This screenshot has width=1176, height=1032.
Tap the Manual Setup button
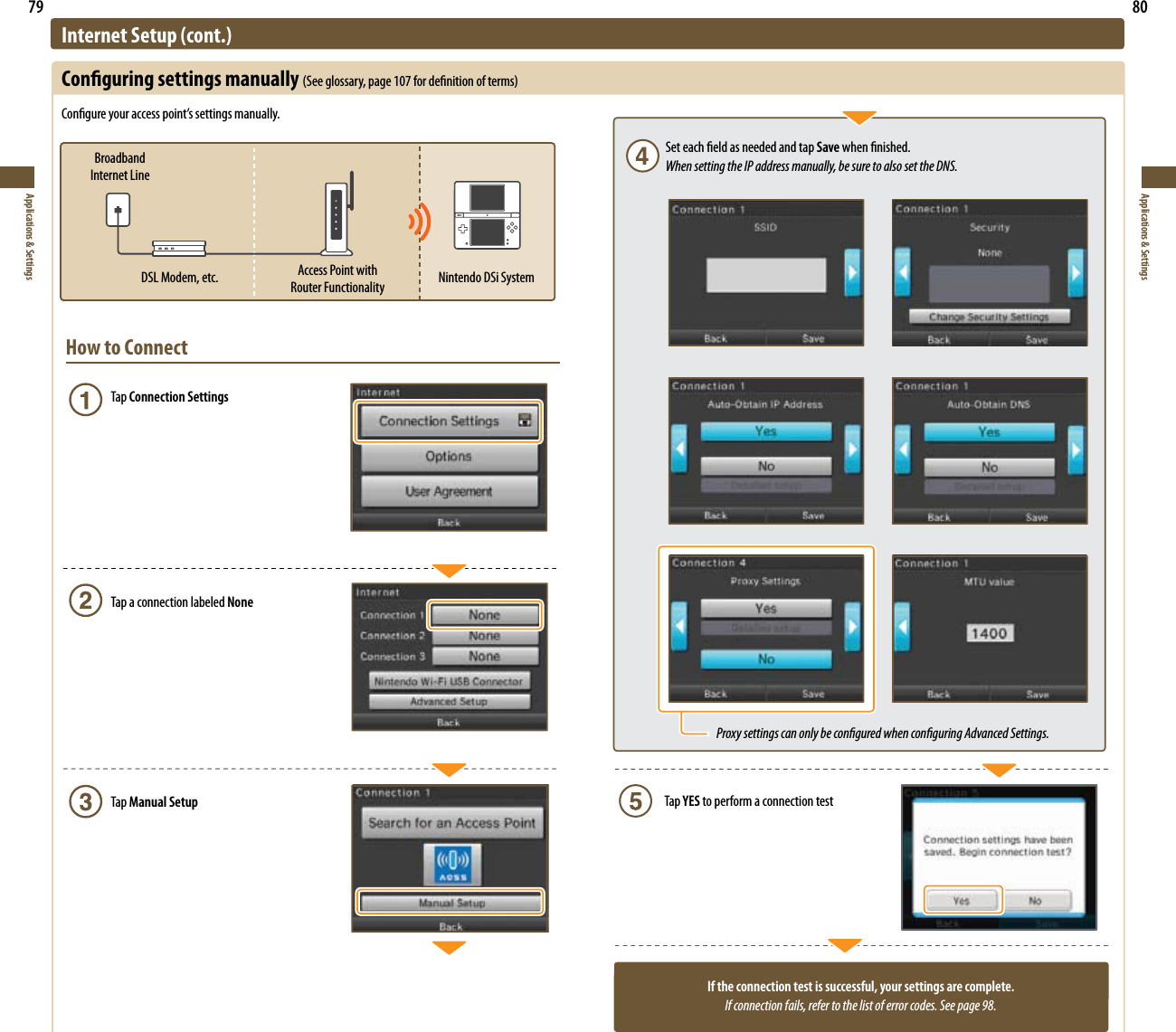450,903
